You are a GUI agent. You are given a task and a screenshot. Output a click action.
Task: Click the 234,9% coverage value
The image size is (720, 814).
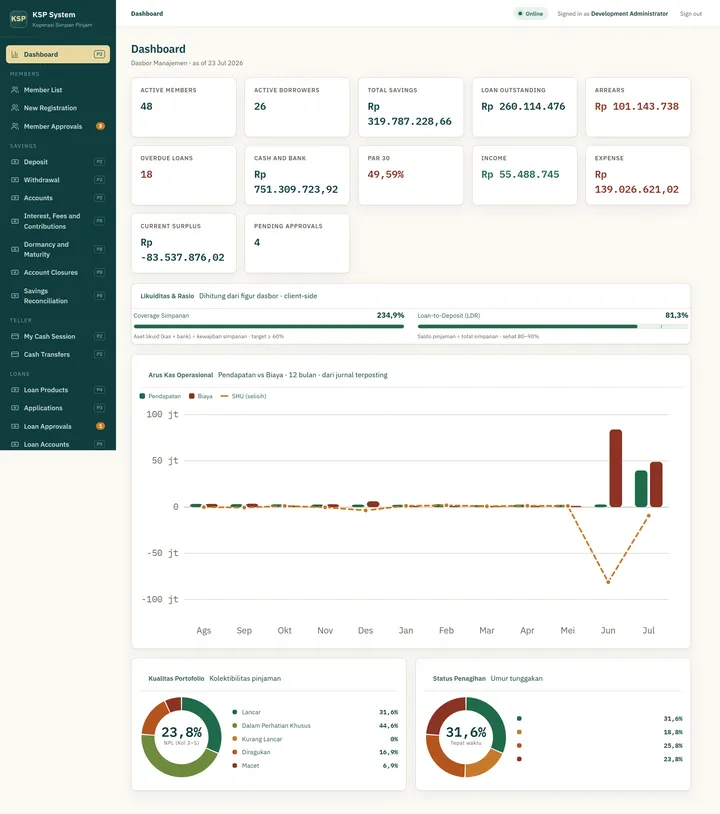pyautogui.click(x=390, y=315)
